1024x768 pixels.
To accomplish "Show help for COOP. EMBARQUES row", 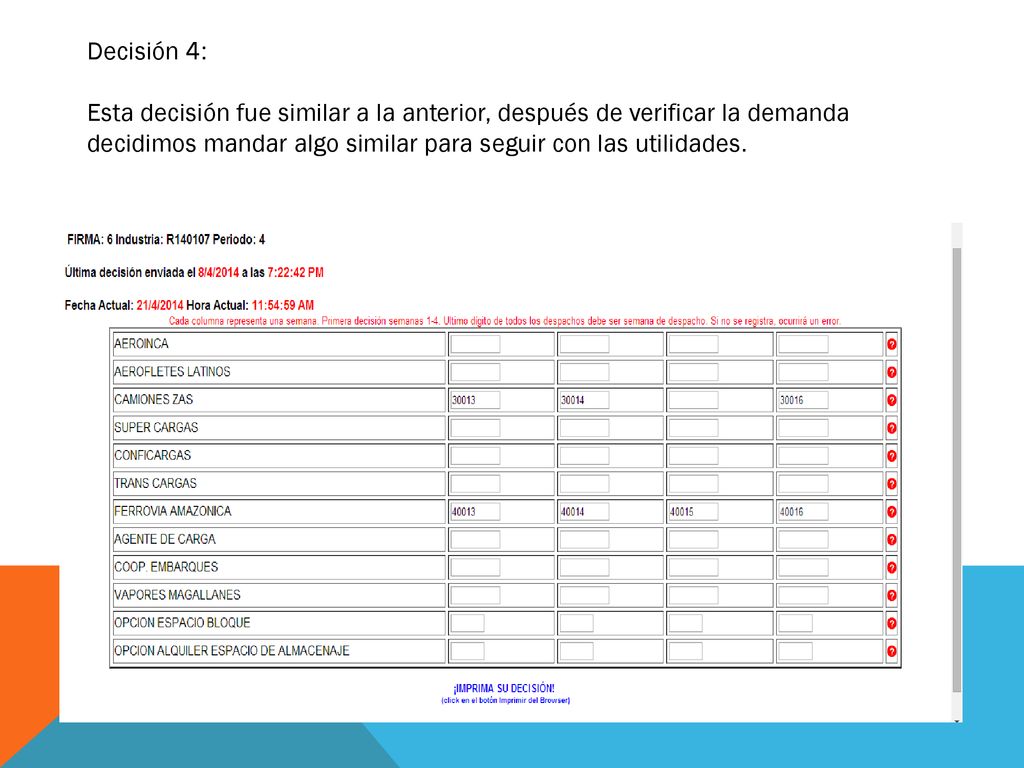I will (x=891, y=568).
